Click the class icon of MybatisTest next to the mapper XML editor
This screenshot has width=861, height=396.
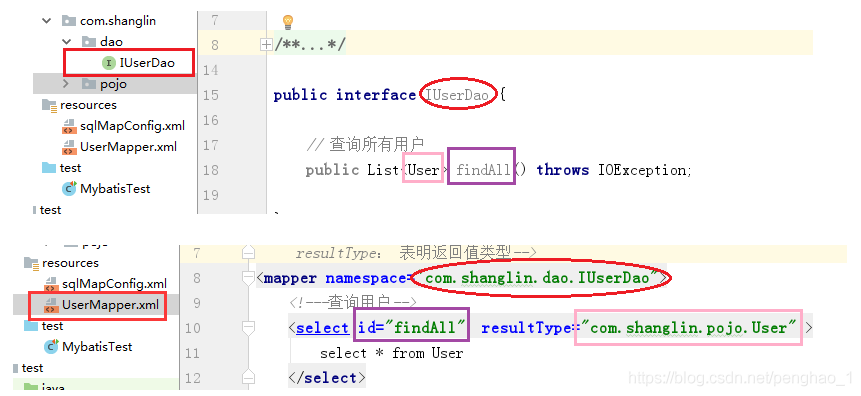click(51, 347)
